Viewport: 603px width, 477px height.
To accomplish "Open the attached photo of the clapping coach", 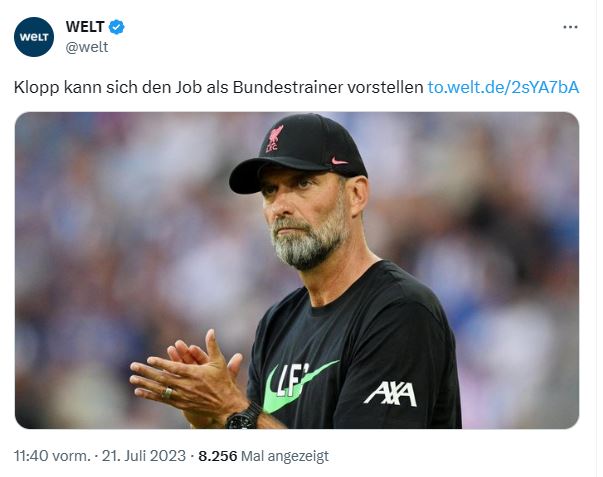I will tap(297, 270).
